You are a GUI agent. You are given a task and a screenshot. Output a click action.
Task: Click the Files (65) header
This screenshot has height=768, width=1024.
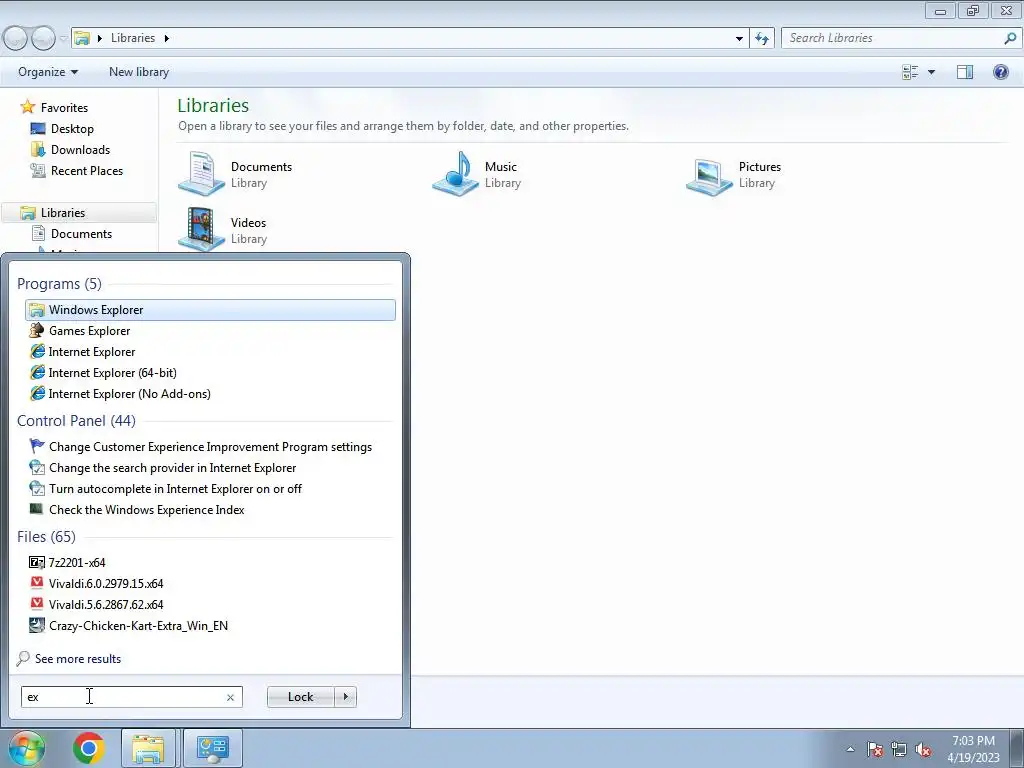pyautogui.click(x=46, y=536)
